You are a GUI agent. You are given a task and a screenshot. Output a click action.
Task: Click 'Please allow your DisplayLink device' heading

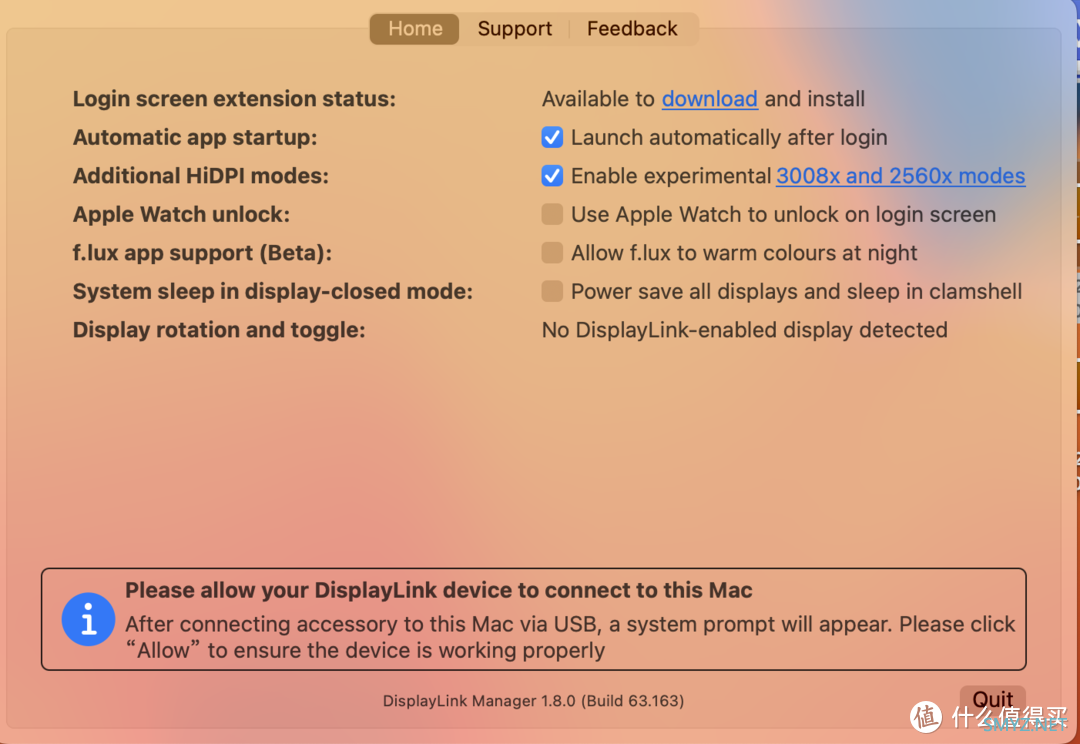tap(439, 590)
